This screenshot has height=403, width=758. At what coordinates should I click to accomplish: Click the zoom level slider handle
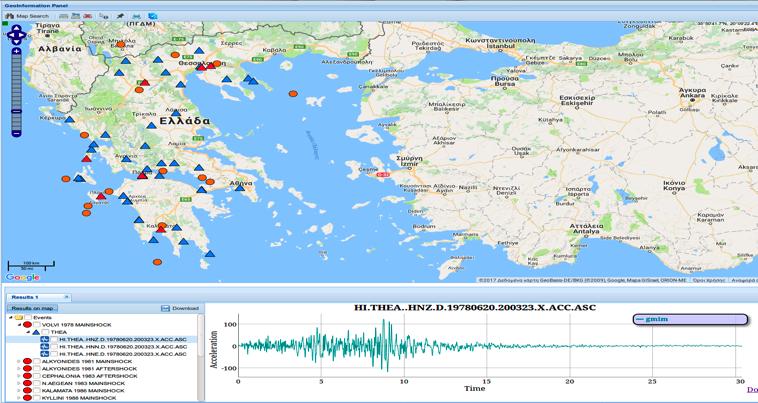pos(16,111)
